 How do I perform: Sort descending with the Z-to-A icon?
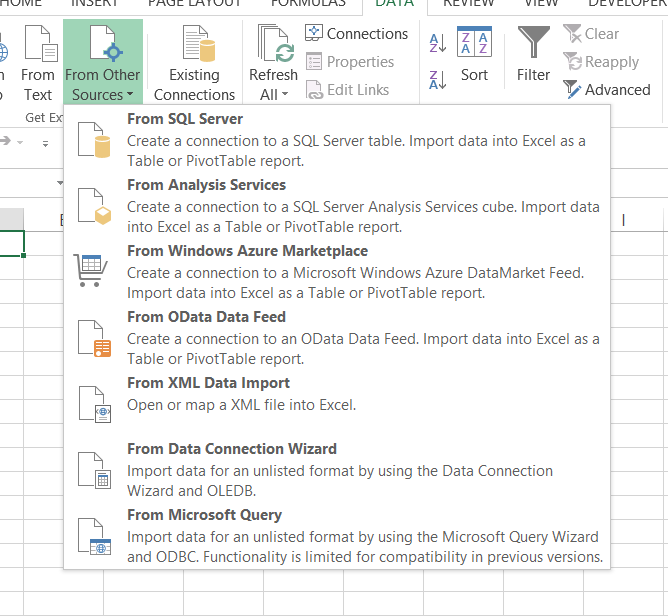tap(437, 80)
